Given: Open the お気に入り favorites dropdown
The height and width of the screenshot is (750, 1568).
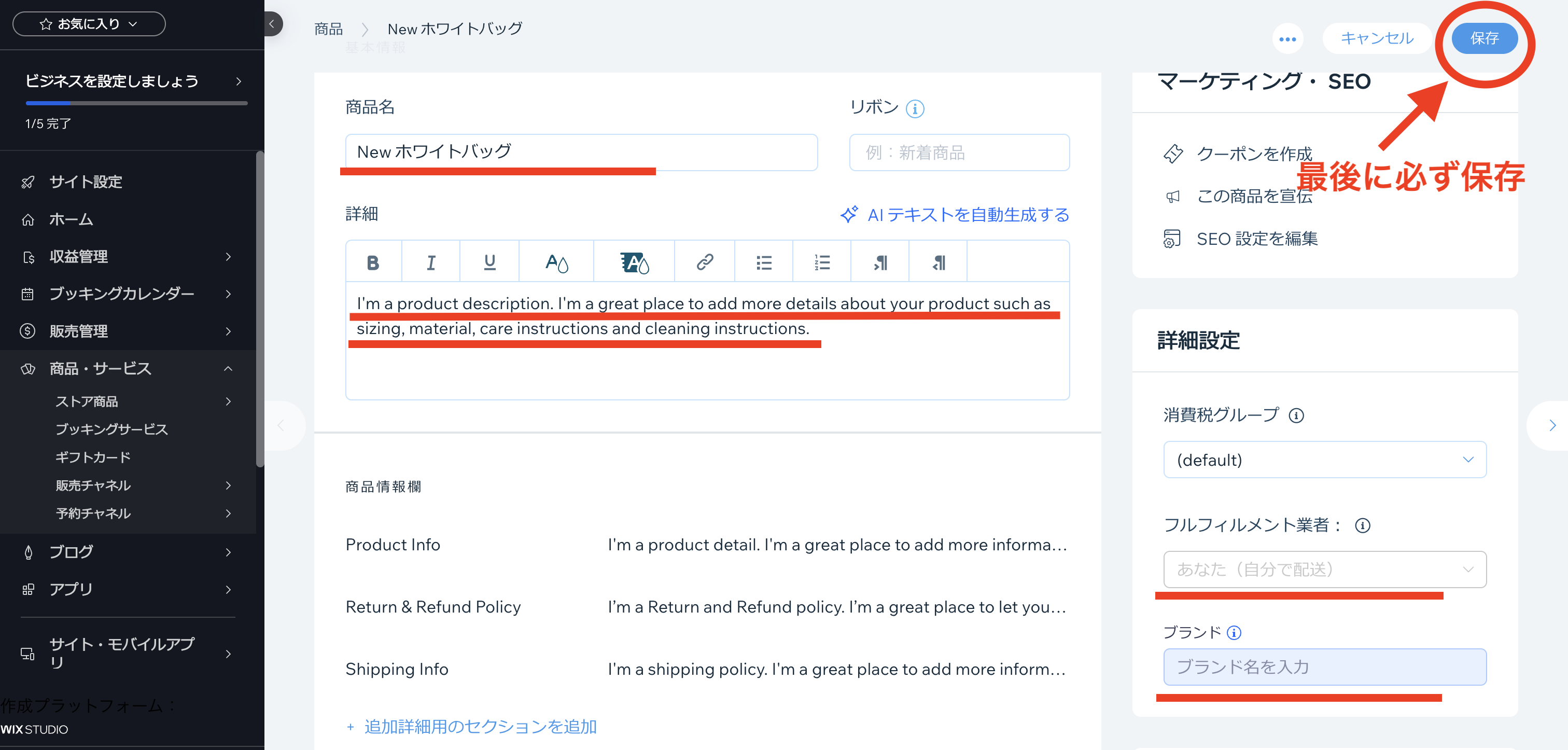Looking at the screenshot, I should [89, 24].
